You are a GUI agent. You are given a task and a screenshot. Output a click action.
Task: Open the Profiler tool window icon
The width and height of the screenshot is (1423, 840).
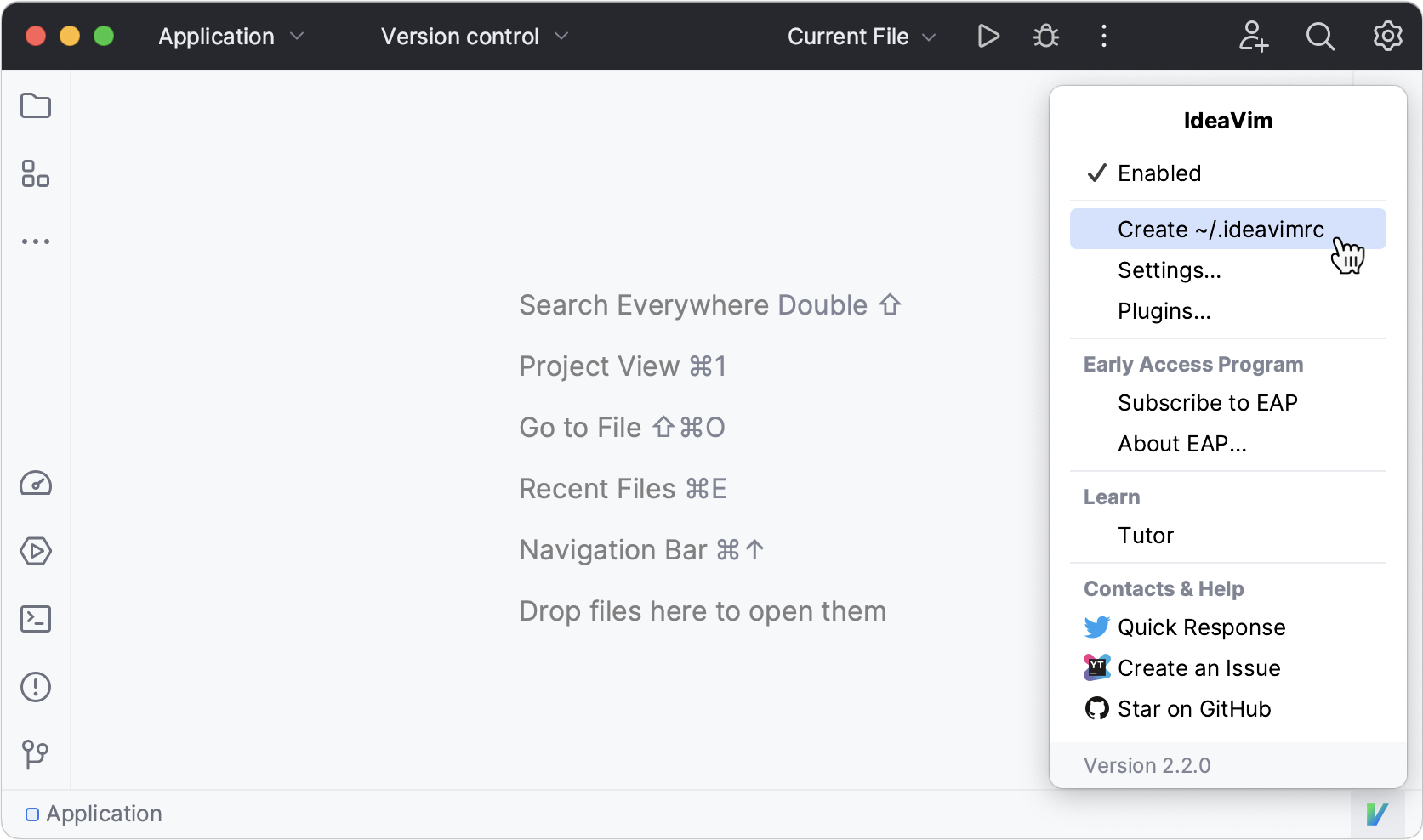point(36,484)
